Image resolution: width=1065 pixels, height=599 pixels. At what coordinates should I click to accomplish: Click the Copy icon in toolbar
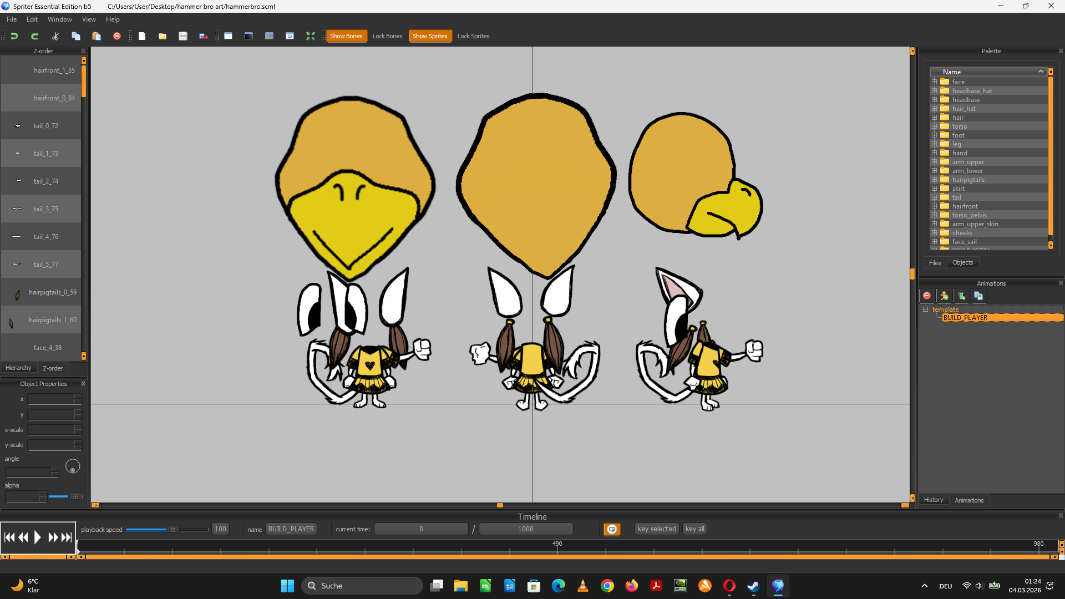point(75,36)
